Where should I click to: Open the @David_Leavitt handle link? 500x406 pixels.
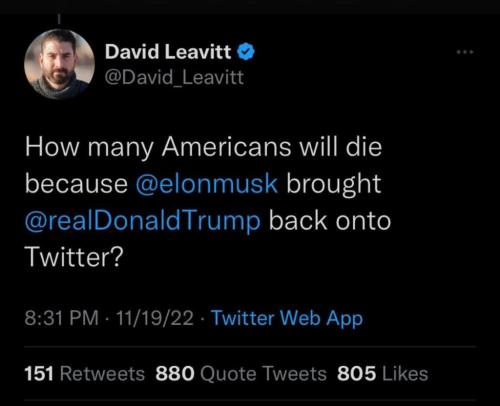coord(174,78)
